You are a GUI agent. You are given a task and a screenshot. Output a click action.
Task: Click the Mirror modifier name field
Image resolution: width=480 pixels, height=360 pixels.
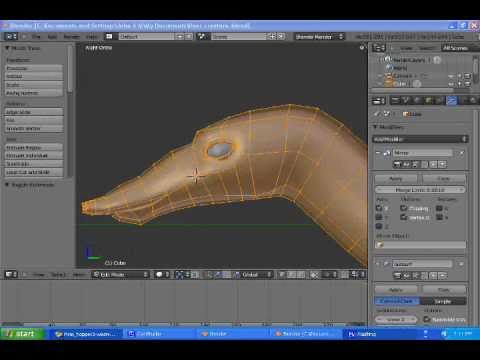[422, 153]
